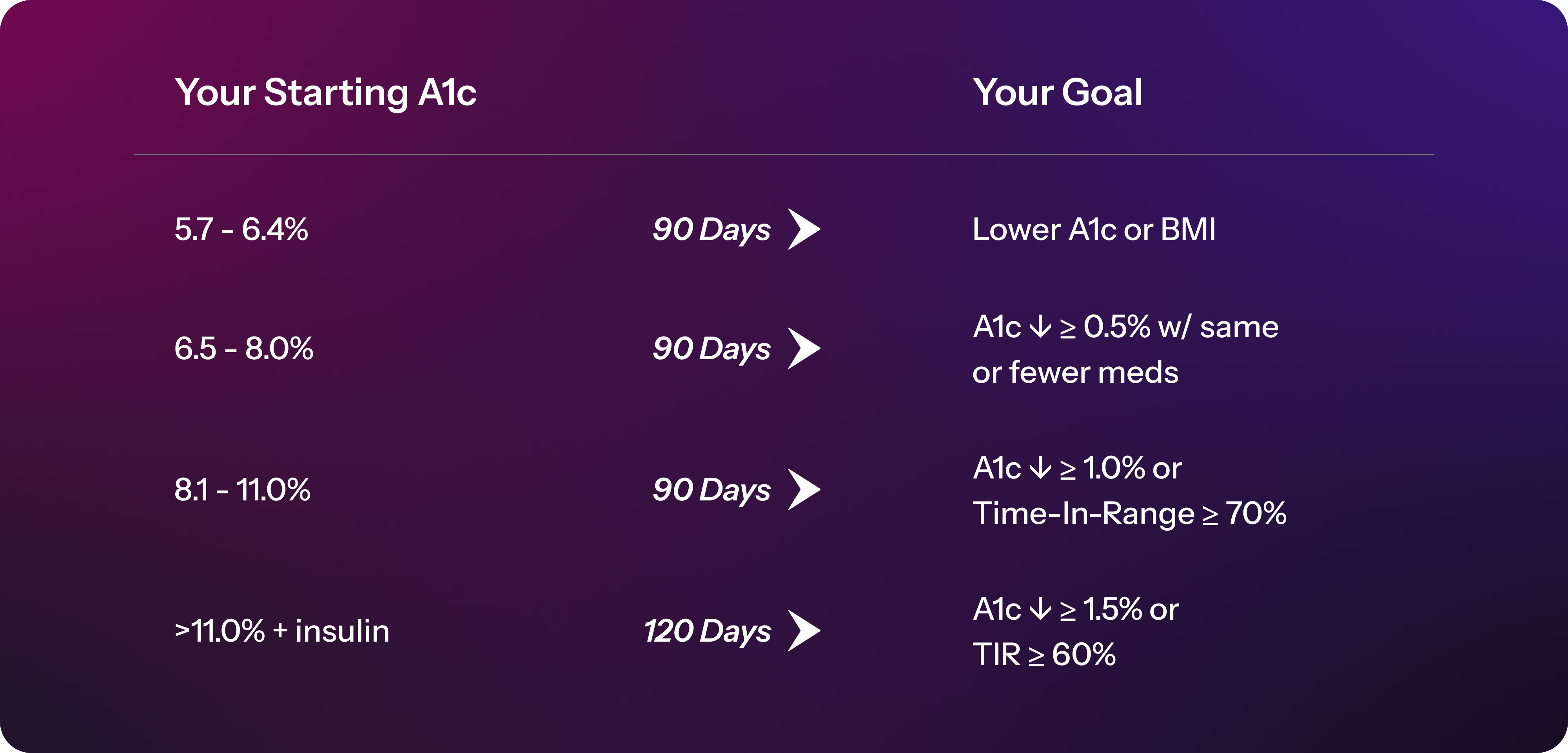Click the down arrow in the 1.0% goal
This screenshot has width=1568, height=753.
click(1040, 467)
